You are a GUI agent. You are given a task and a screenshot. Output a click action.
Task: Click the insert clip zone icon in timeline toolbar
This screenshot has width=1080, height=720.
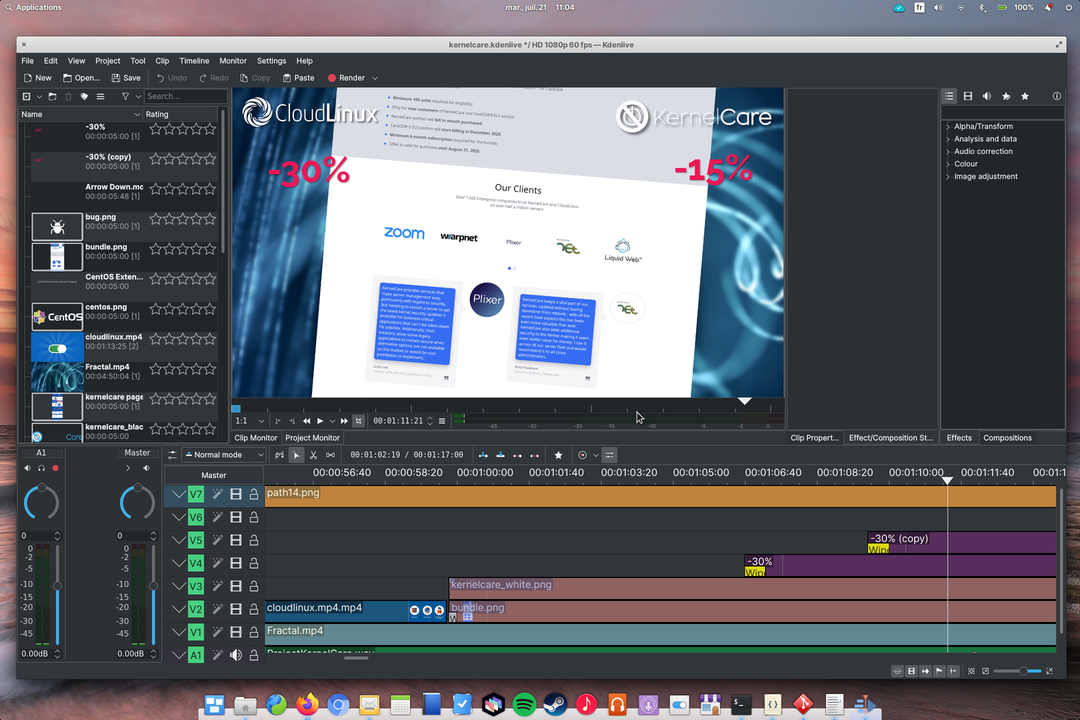tap(483, 455)
